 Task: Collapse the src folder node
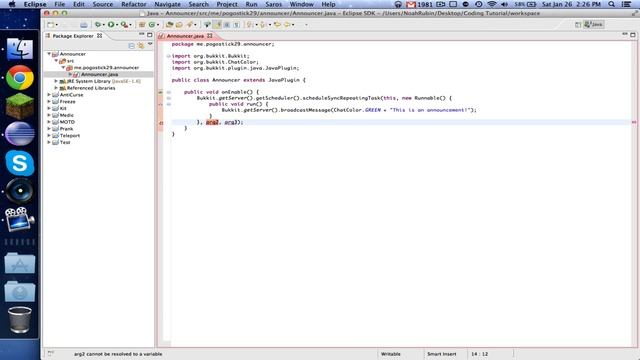[56, 61]
